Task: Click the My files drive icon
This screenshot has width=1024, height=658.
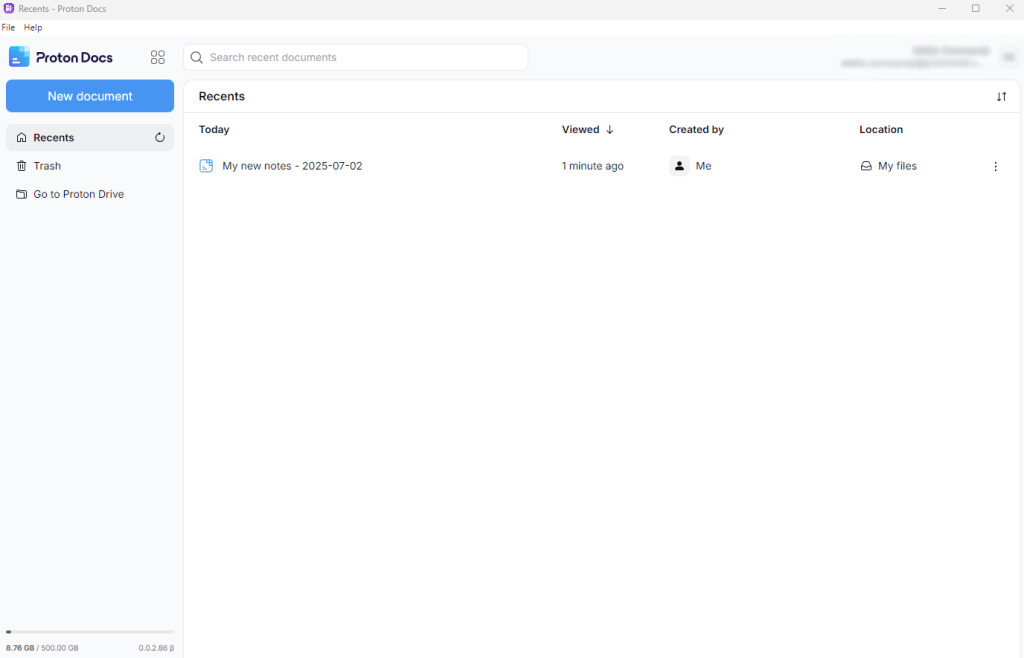Action: [x=866, y=166]
